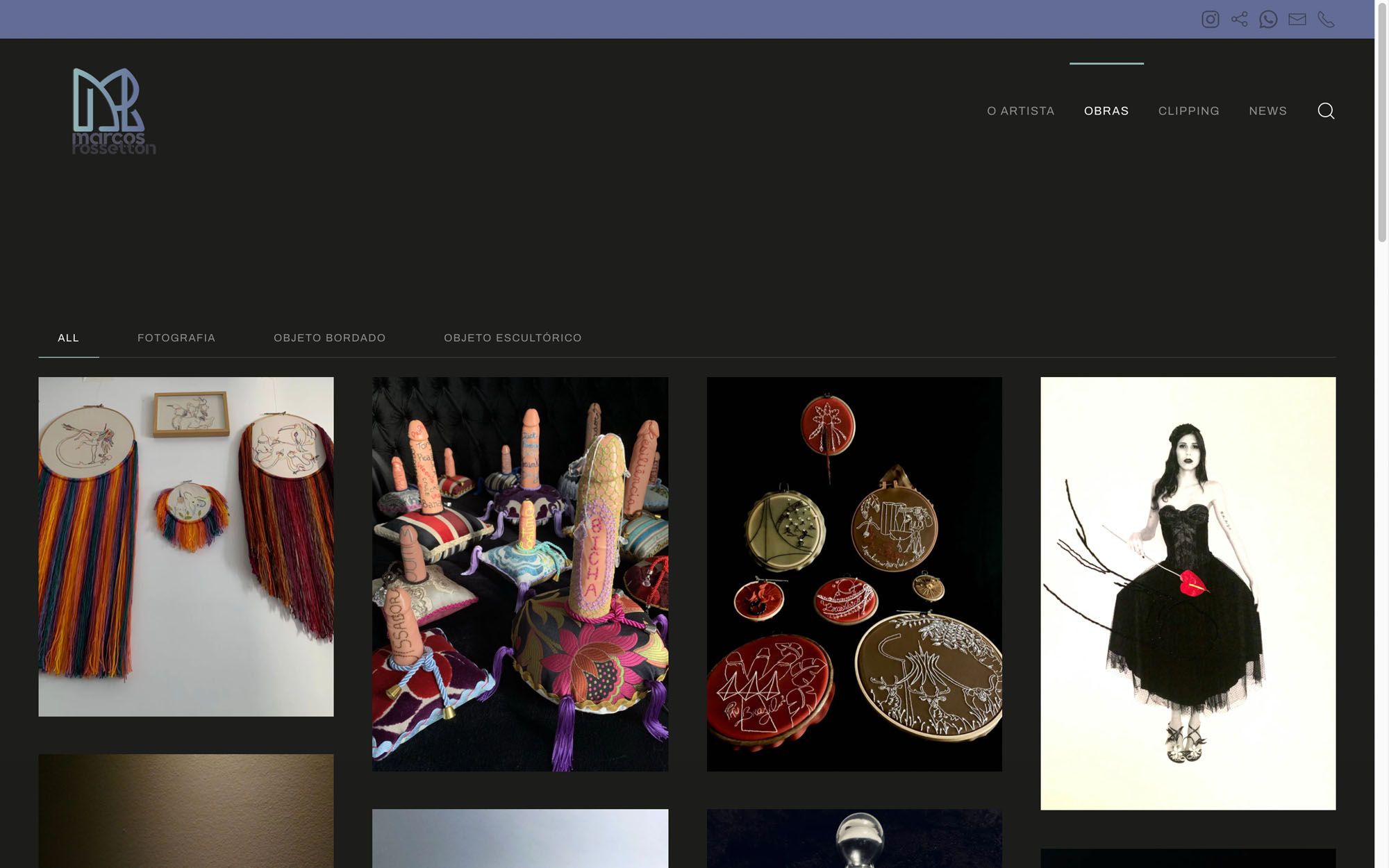The height and width of the screenshot is (868, 1389).
Task: Open the O ARTISTA menu item
Action: coord(1020,111)
